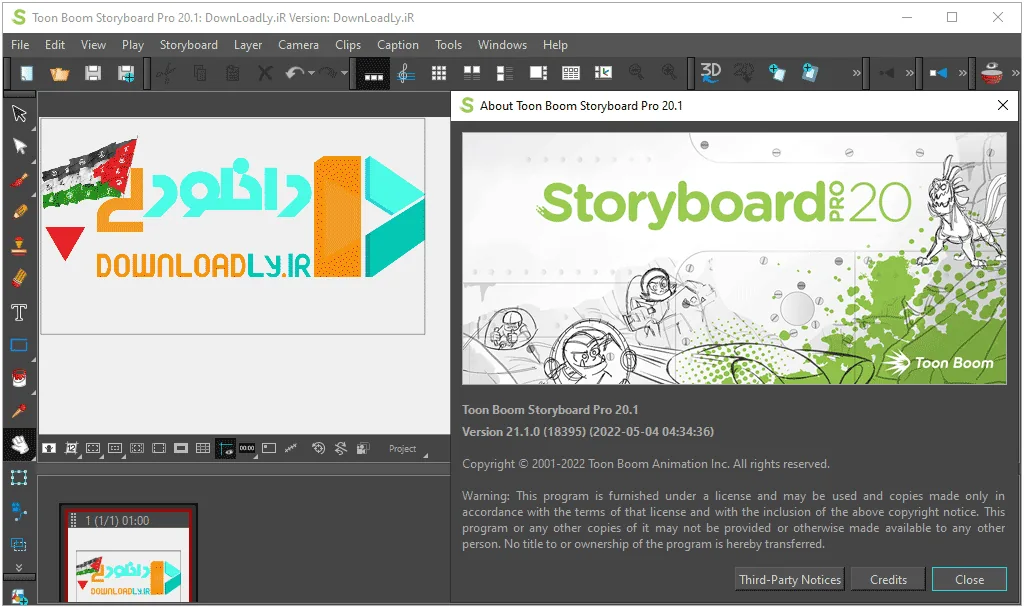This screenshot has width=1024, height=607.
Task: Click the red drum Pitch Mode icon
Action: tap(991, 73)
